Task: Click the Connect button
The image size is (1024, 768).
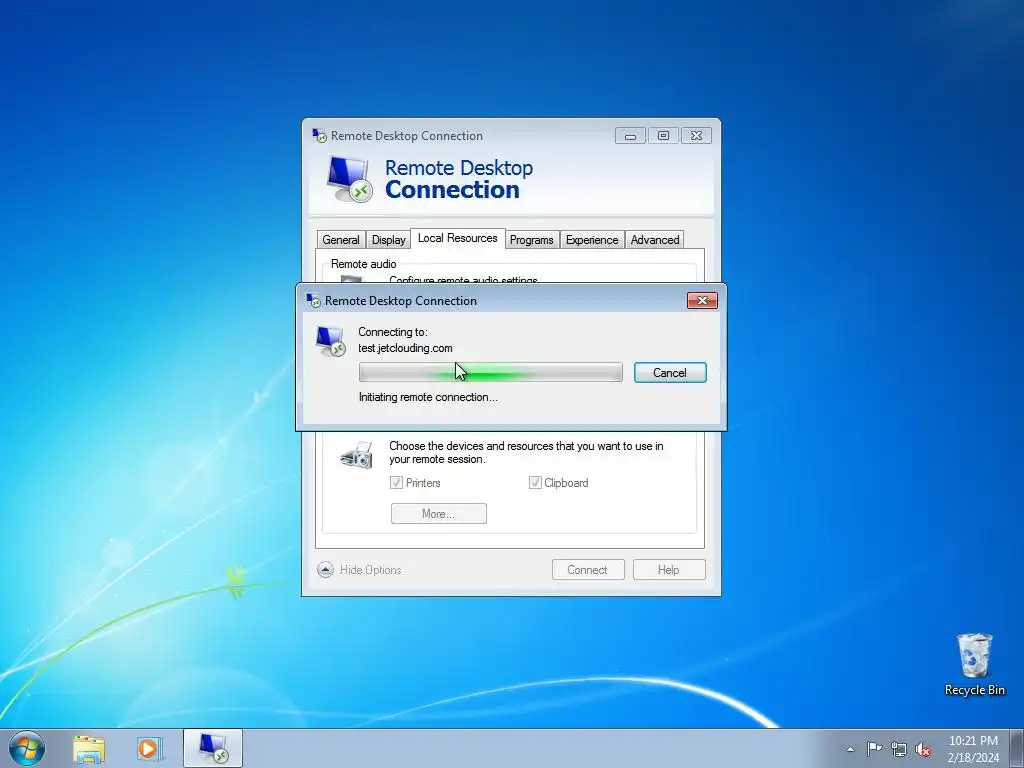Action: (588, 569)
